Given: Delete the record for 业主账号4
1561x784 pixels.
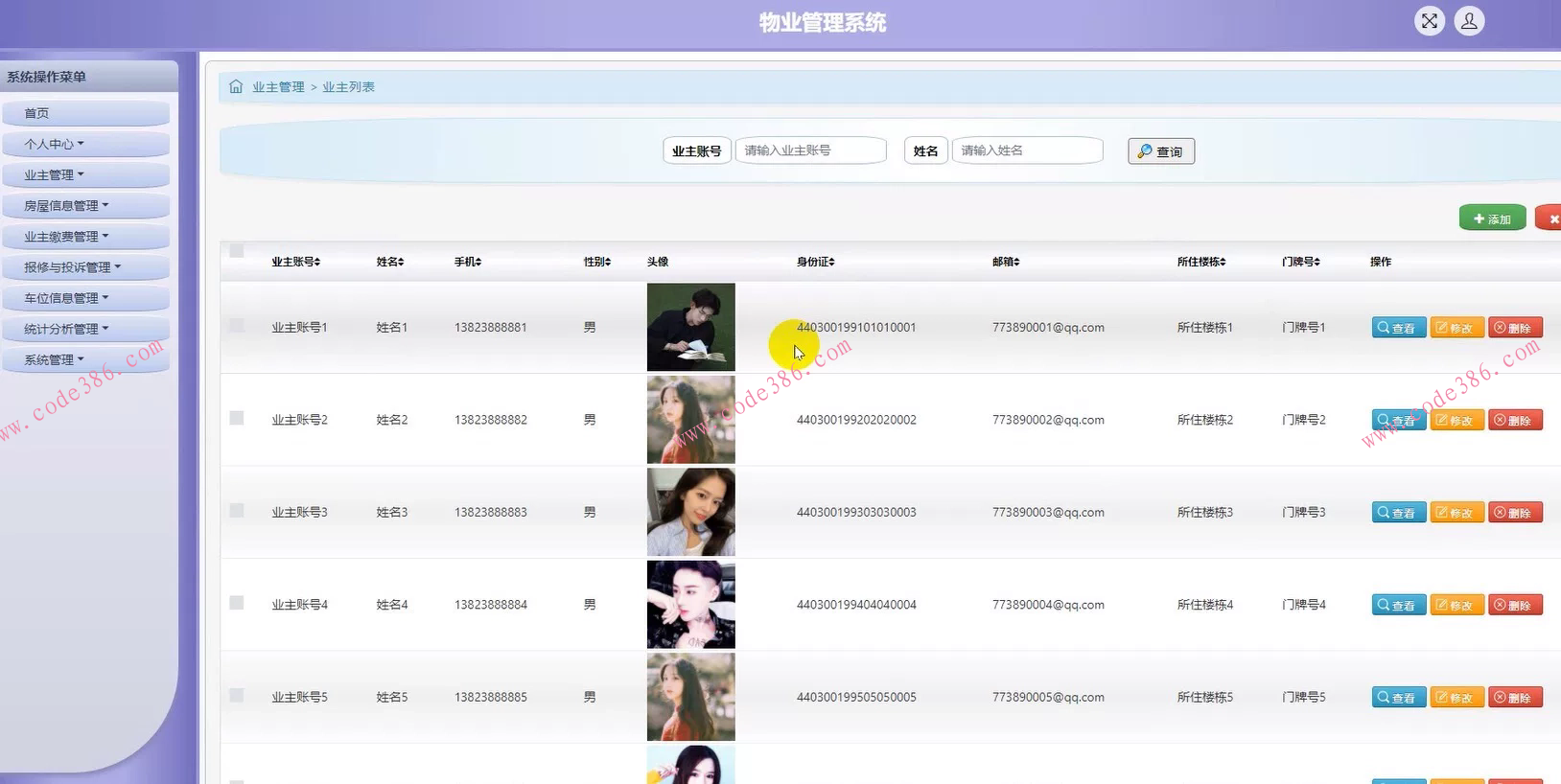Looking at the screenshot, I should click(1515, 605).
